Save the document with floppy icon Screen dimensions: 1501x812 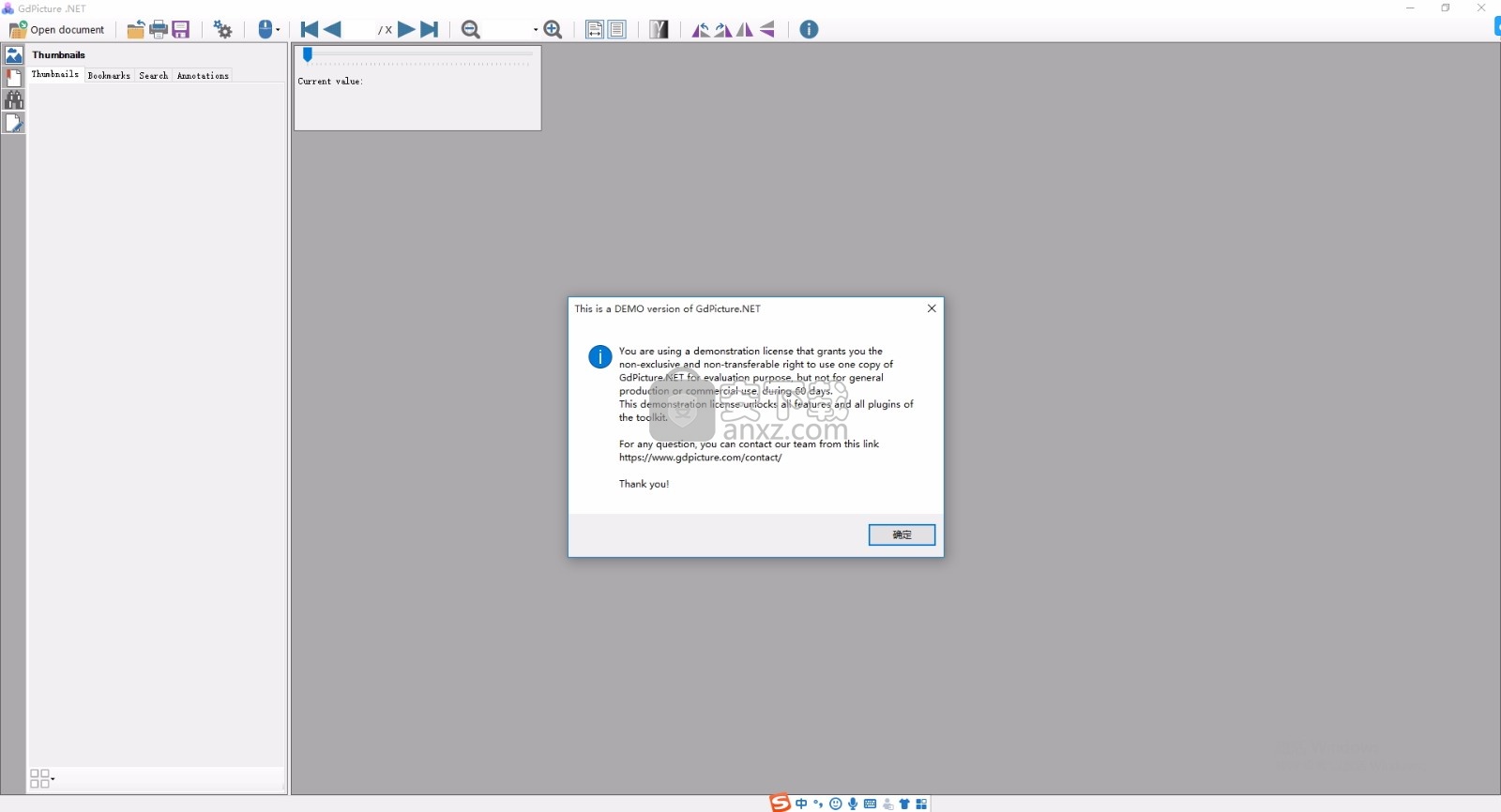[x=181, y=30]
